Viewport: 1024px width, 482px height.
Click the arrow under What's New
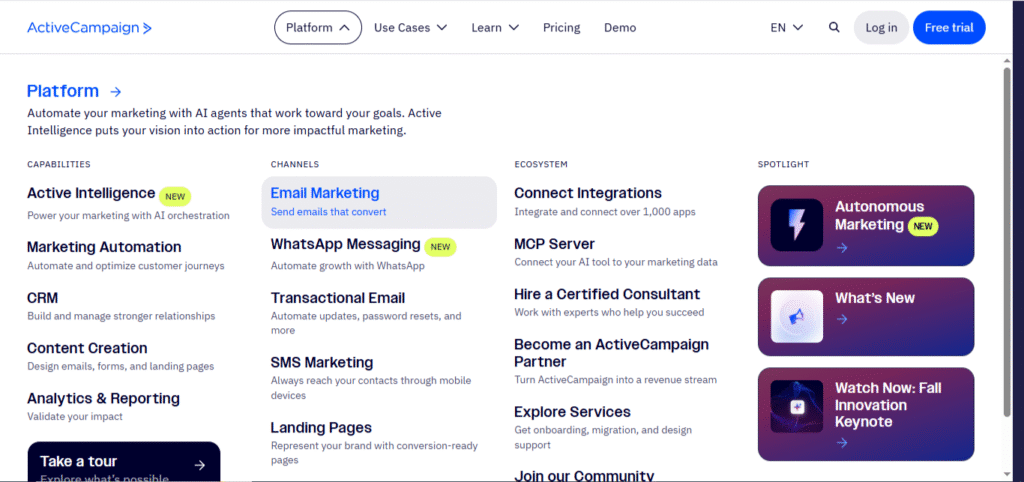point(842,319)
